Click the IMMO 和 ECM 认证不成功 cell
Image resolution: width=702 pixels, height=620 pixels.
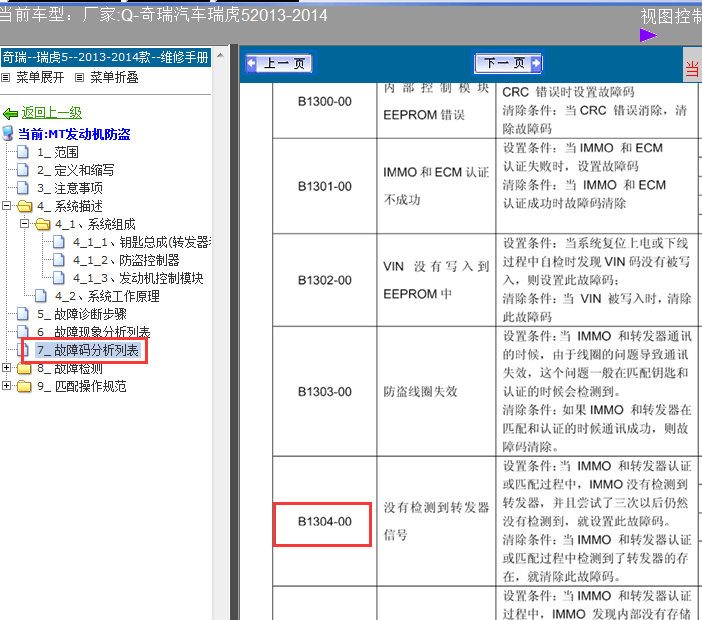point(436,186)
